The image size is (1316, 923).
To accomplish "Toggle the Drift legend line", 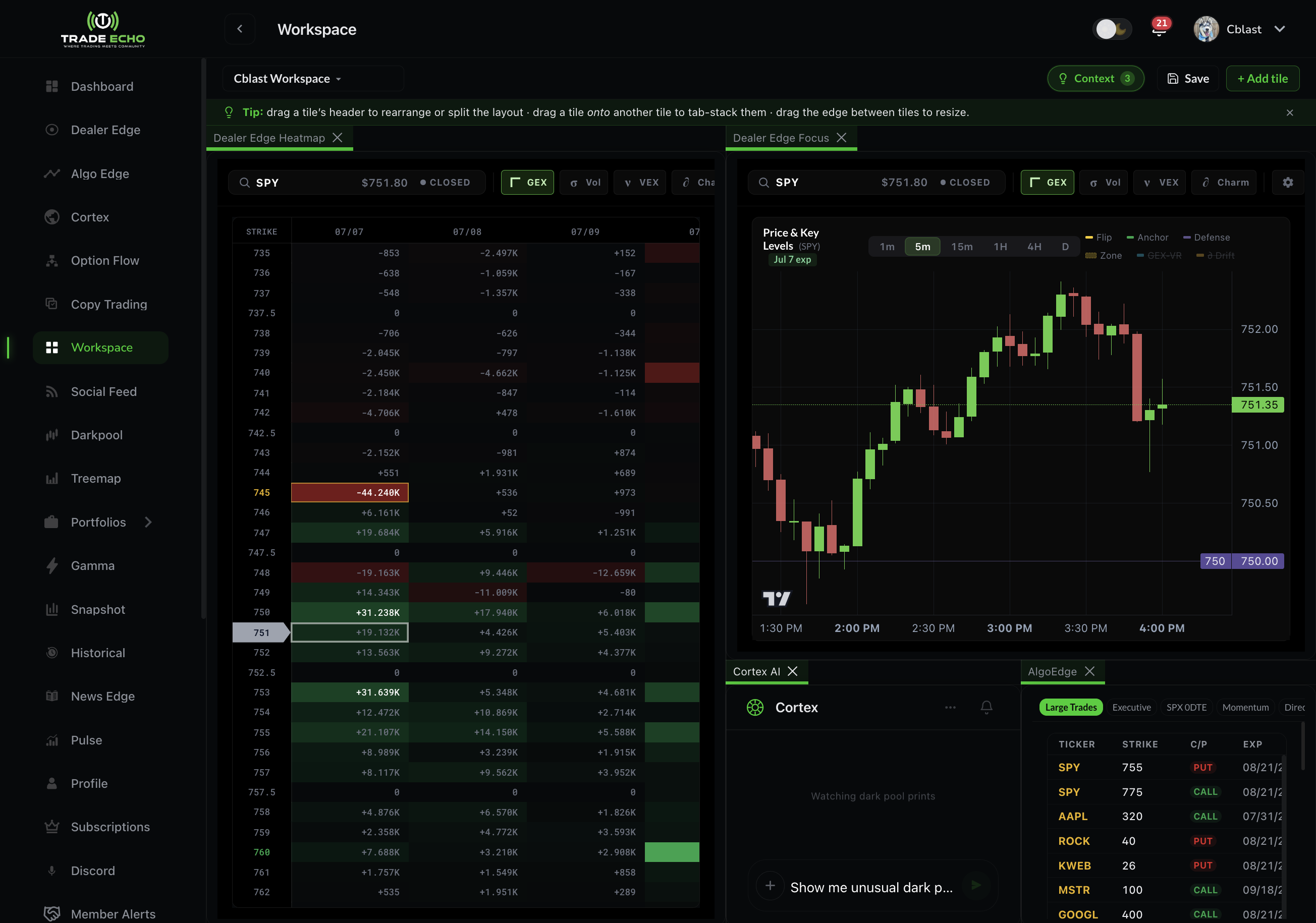I will pos(1215,256).
